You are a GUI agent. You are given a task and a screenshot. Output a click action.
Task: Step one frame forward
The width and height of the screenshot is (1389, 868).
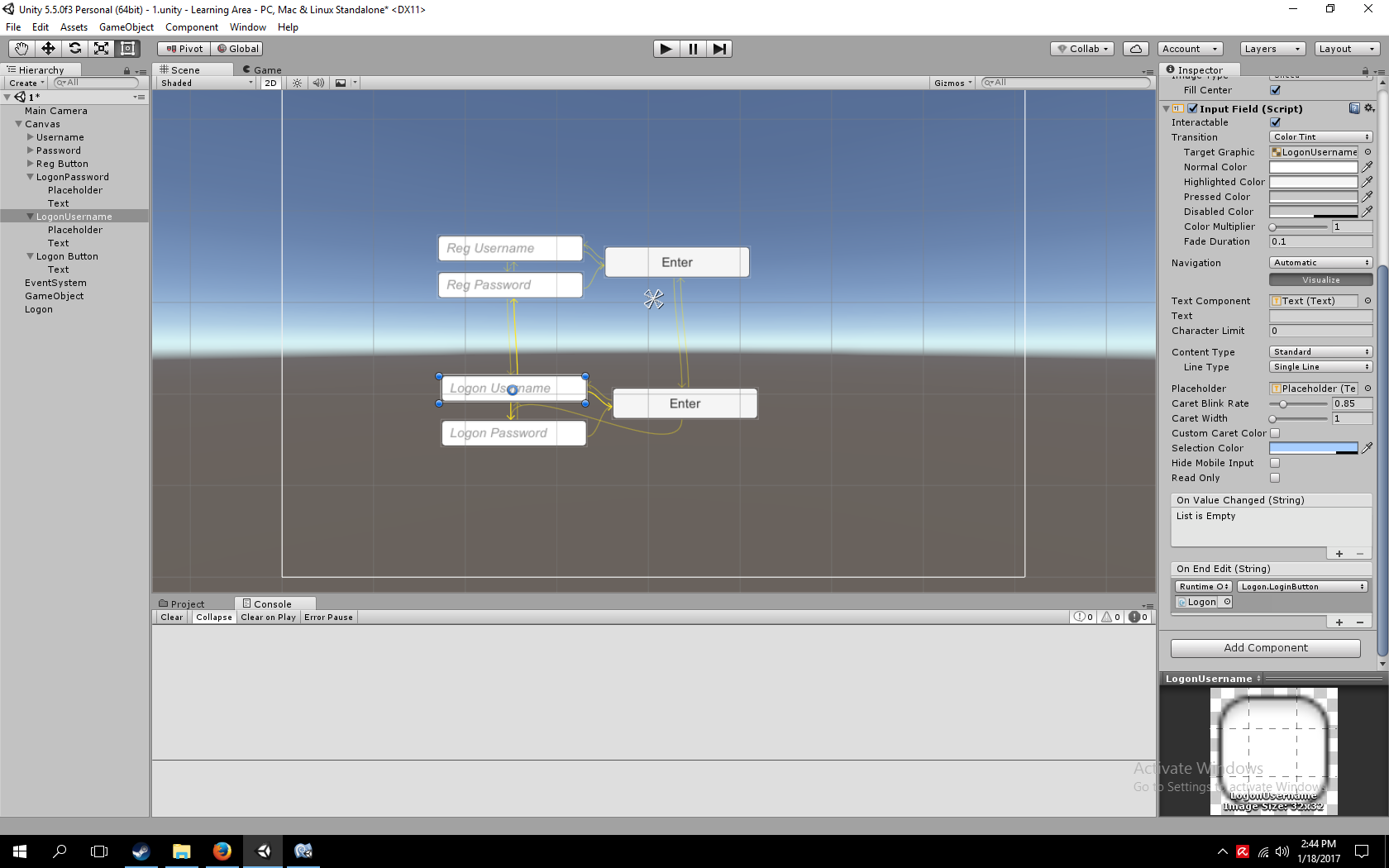719,49
